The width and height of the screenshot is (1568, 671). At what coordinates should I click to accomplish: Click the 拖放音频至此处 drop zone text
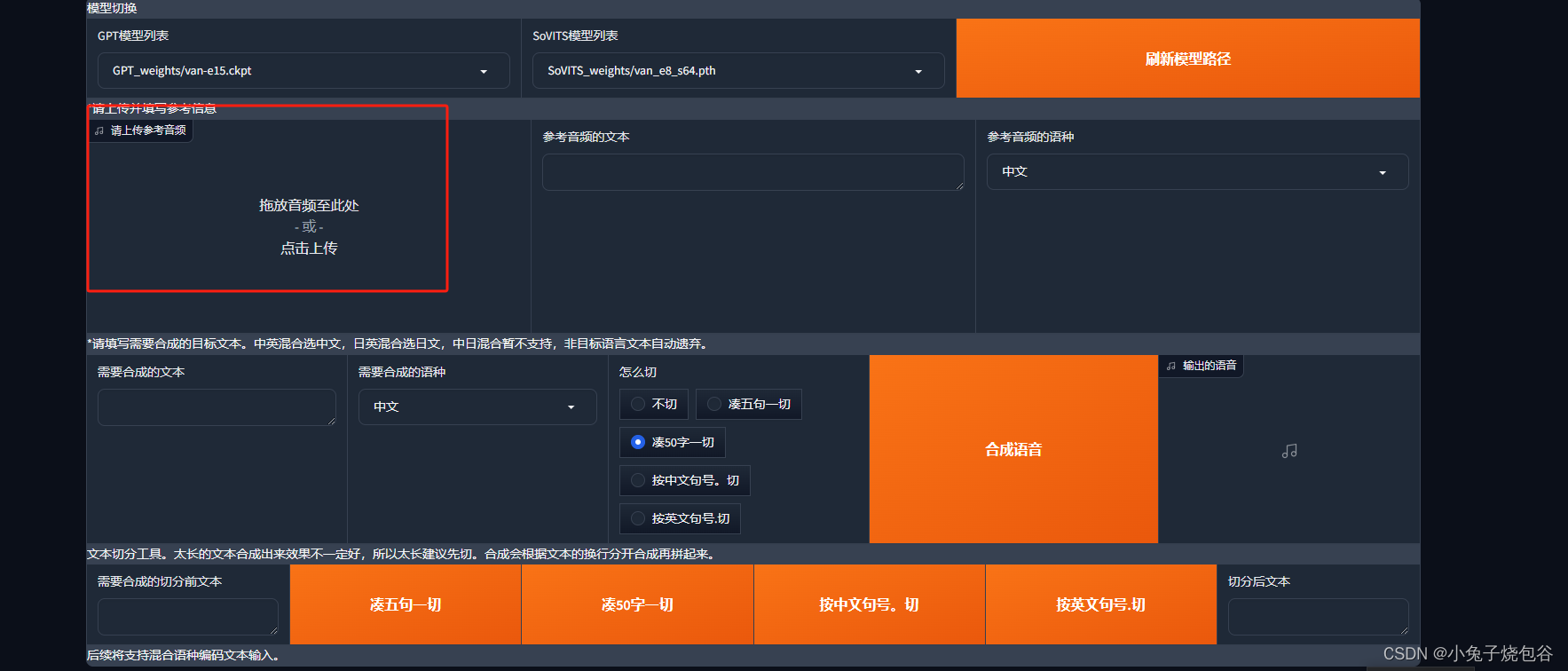point(309,206)
